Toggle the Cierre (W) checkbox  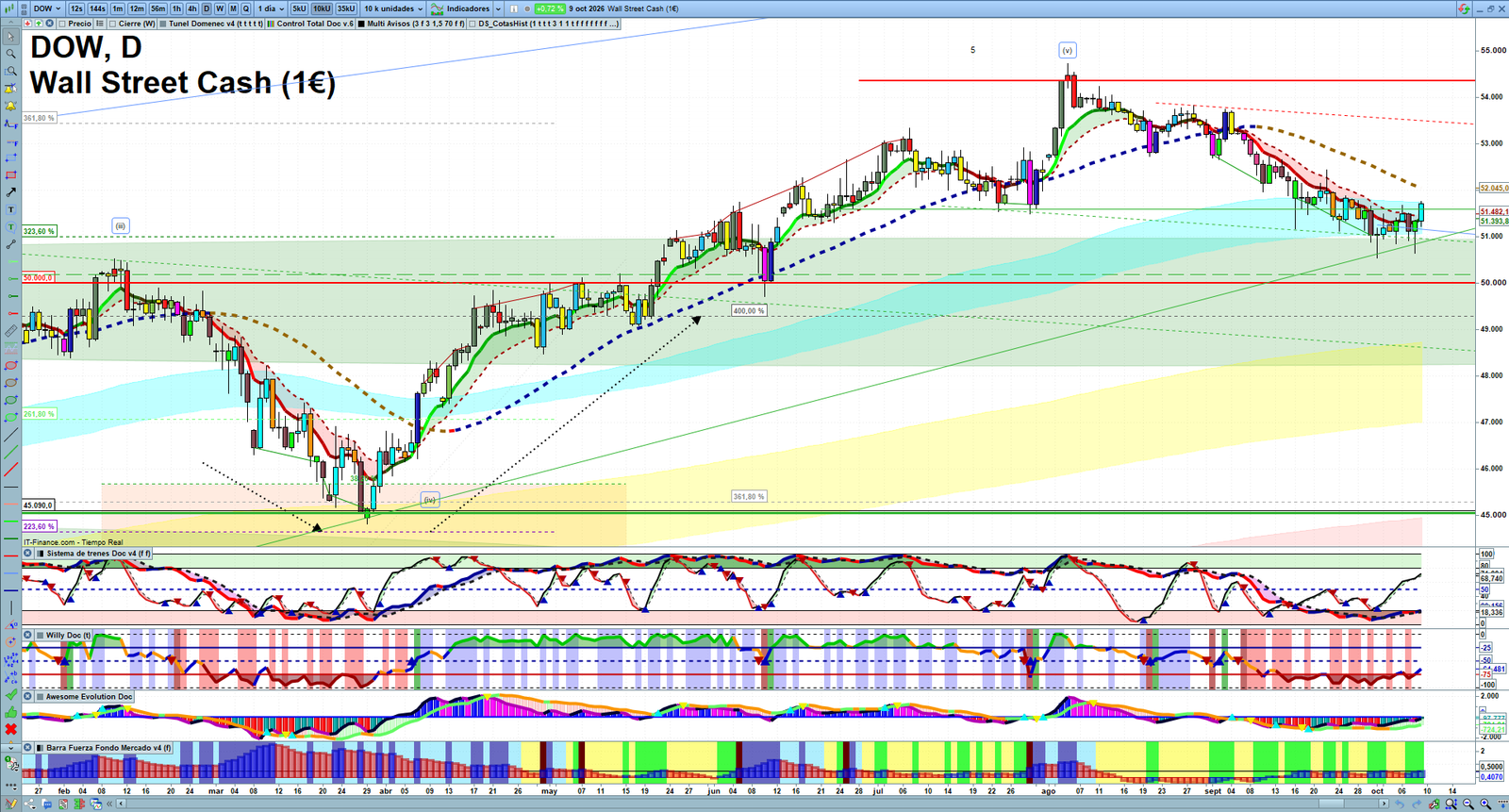point(113,24)
